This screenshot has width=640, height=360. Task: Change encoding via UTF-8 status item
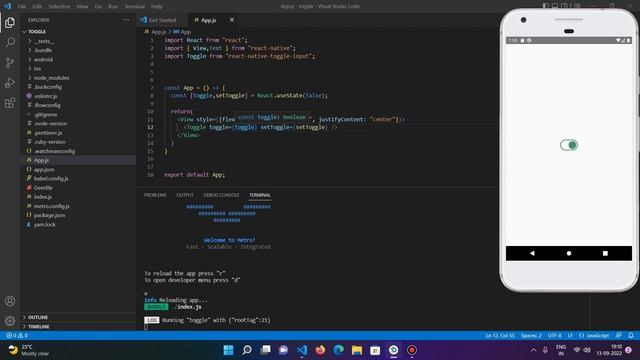tap(554, 336)
